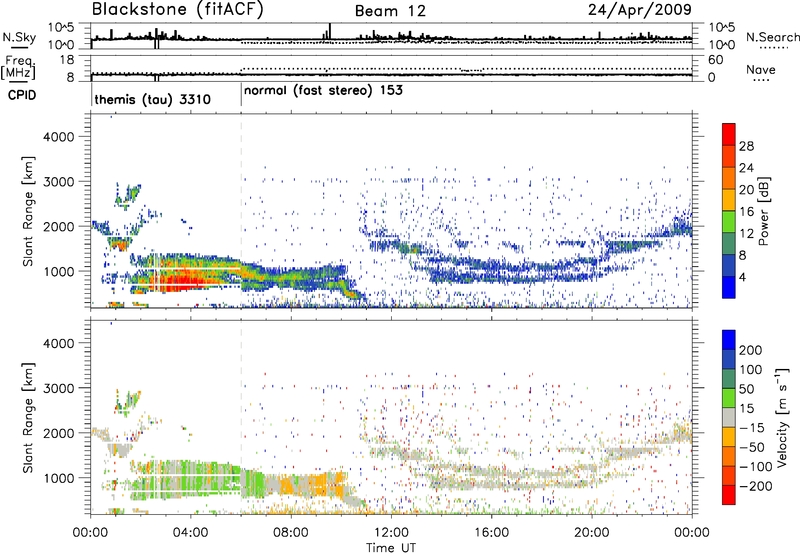800x554 pixels.
Task: Click the '08:00' time axis tick label
Action: [290, 533]
